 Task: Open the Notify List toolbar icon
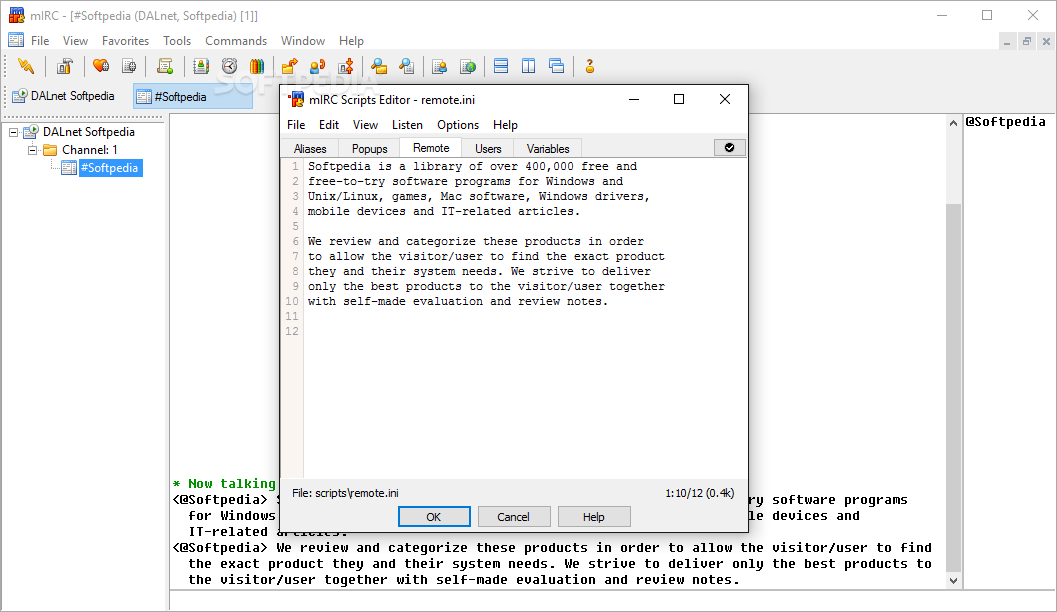[x=440, y=66]
